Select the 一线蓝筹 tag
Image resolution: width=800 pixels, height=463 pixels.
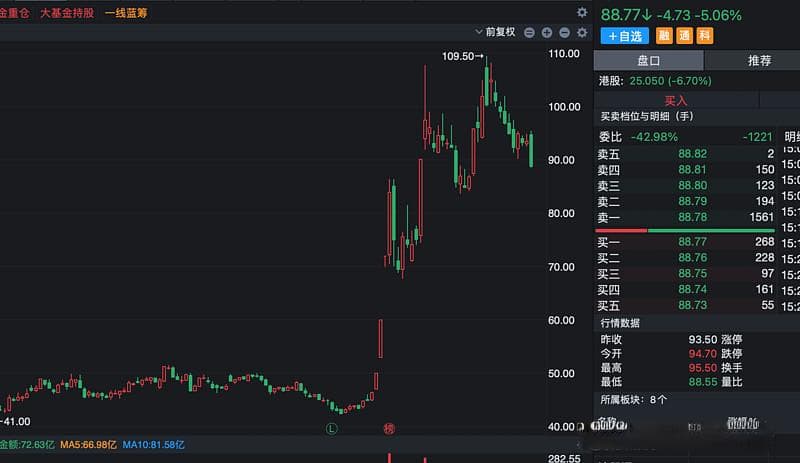click(x=126, y=13)
